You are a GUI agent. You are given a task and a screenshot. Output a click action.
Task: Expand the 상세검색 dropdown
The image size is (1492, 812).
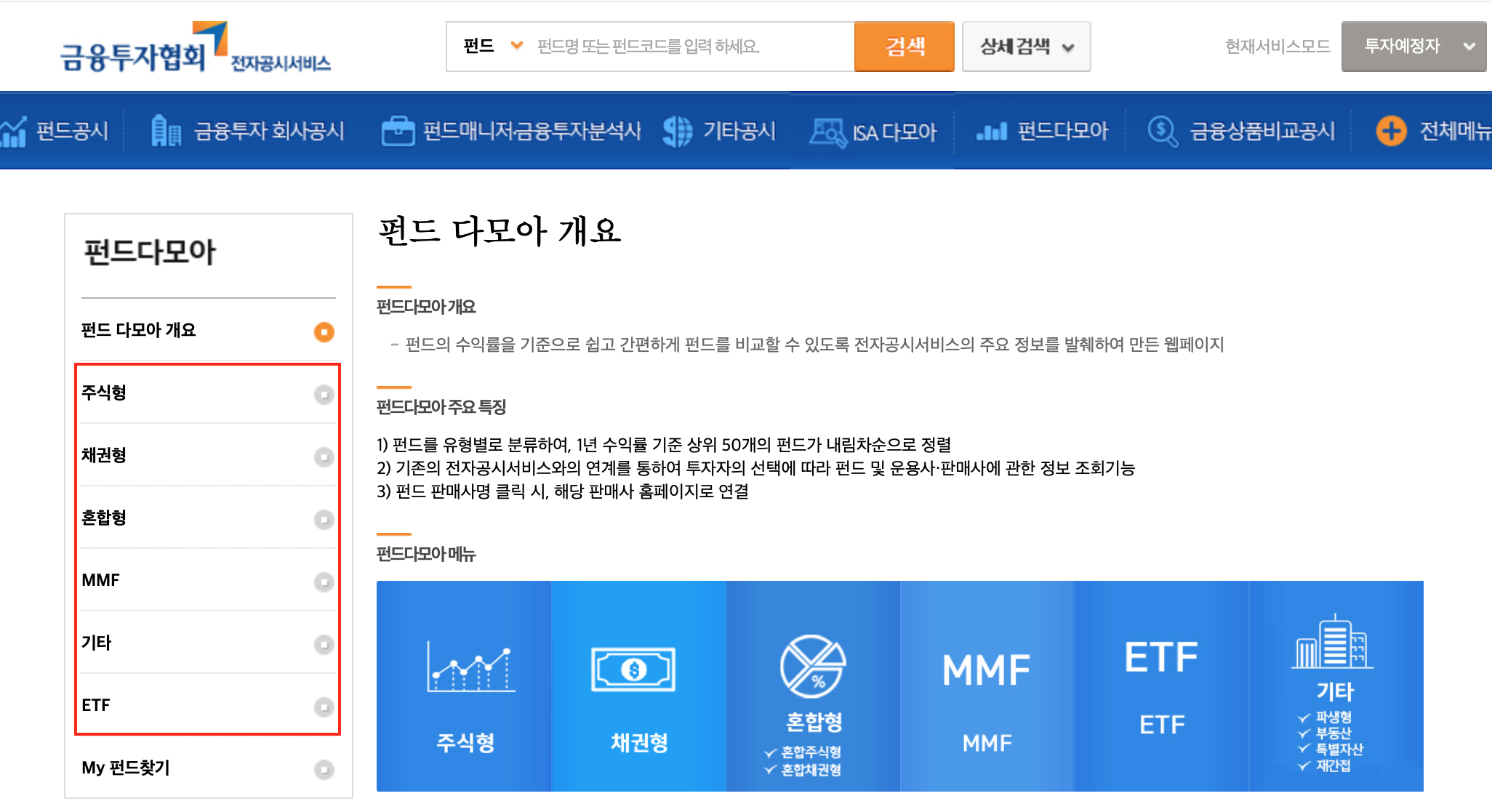tap(1026, 46)
